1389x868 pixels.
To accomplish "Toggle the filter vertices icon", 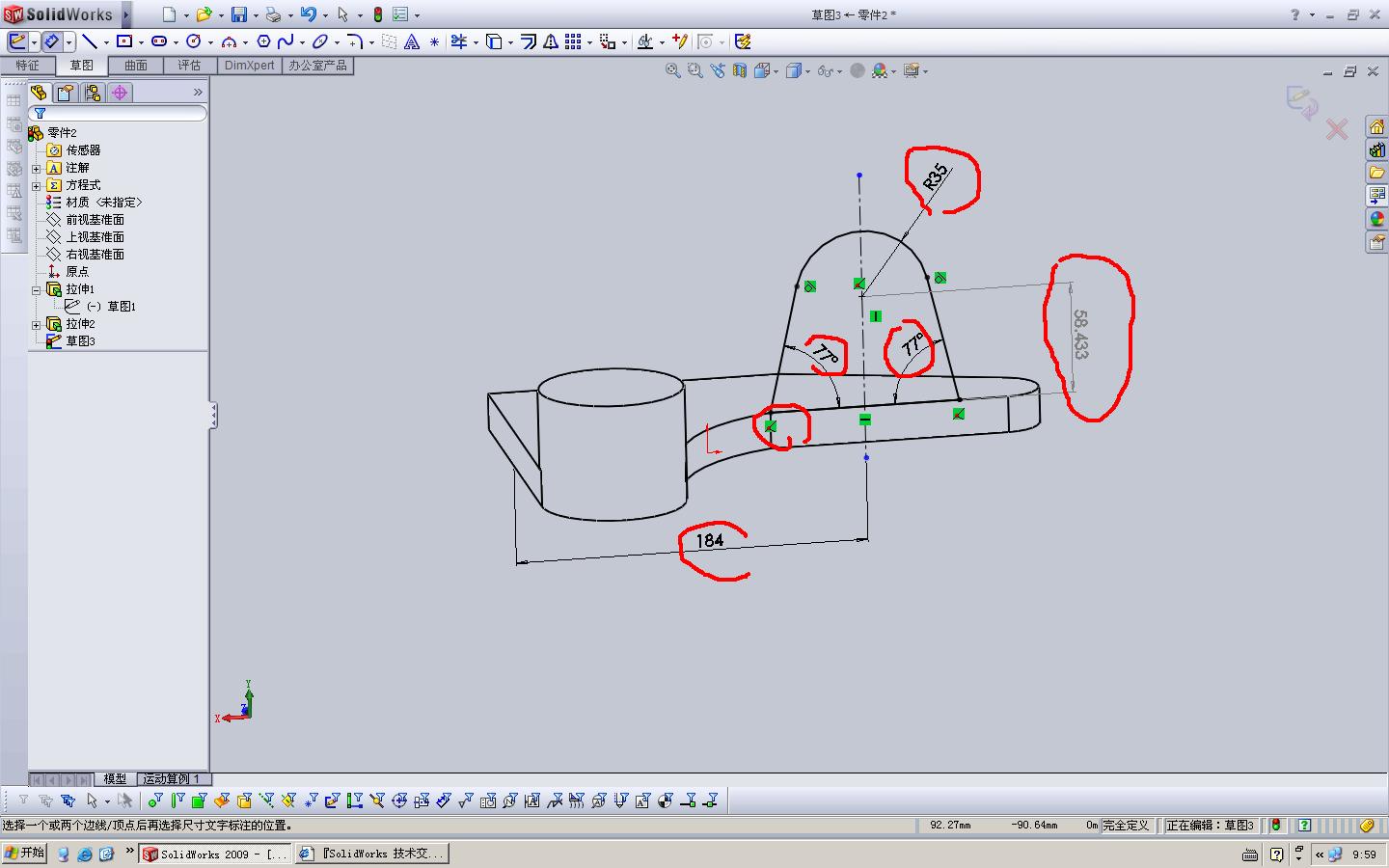I will [155, 800].
